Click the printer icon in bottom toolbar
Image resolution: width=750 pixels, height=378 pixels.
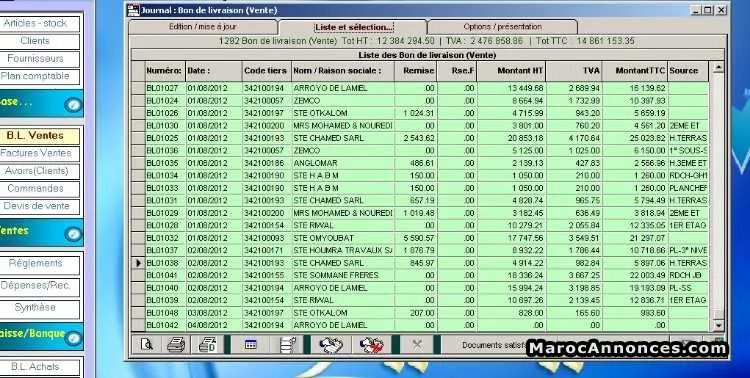click(176, 345)
